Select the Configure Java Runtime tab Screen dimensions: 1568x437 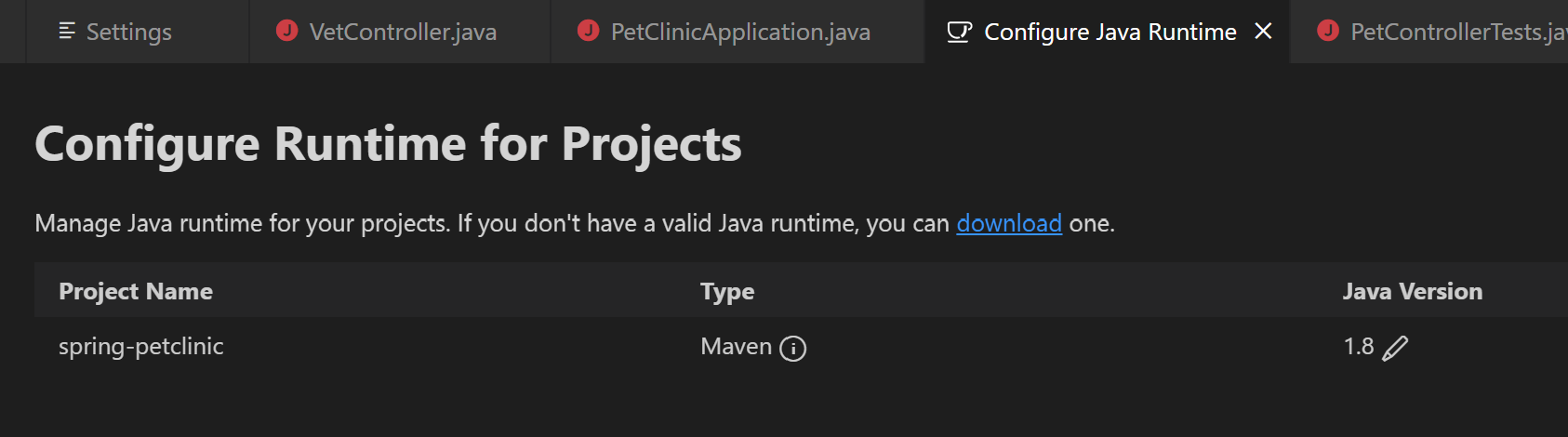[1107, 32]
